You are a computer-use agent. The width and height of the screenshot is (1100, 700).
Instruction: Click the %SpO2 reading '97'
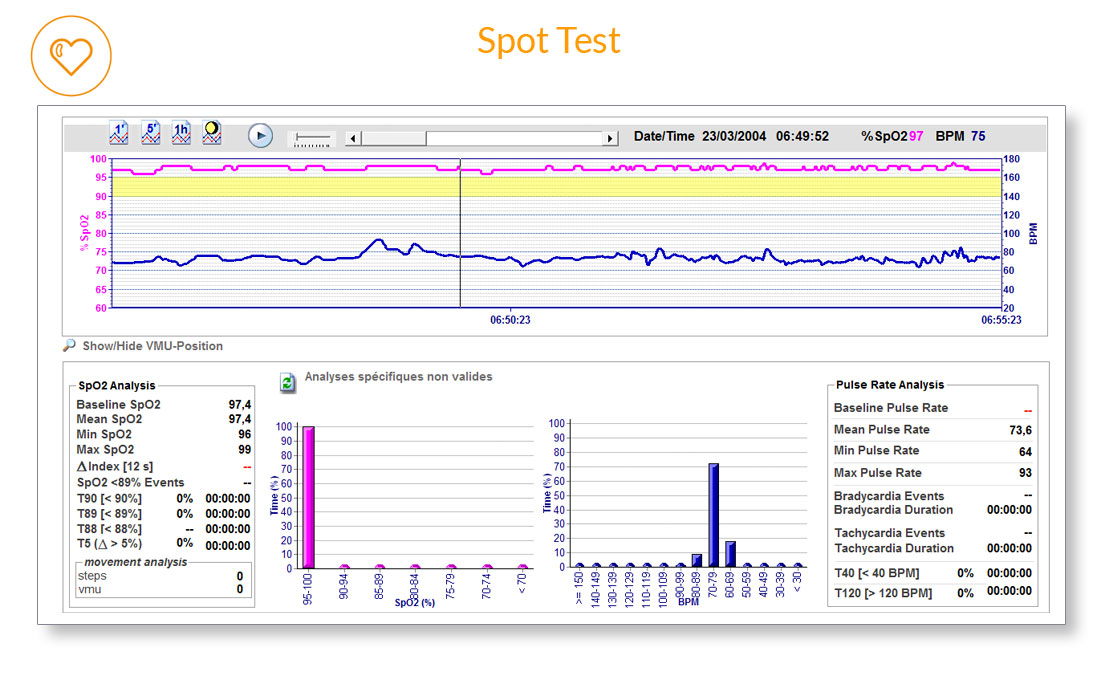point(916,136)
